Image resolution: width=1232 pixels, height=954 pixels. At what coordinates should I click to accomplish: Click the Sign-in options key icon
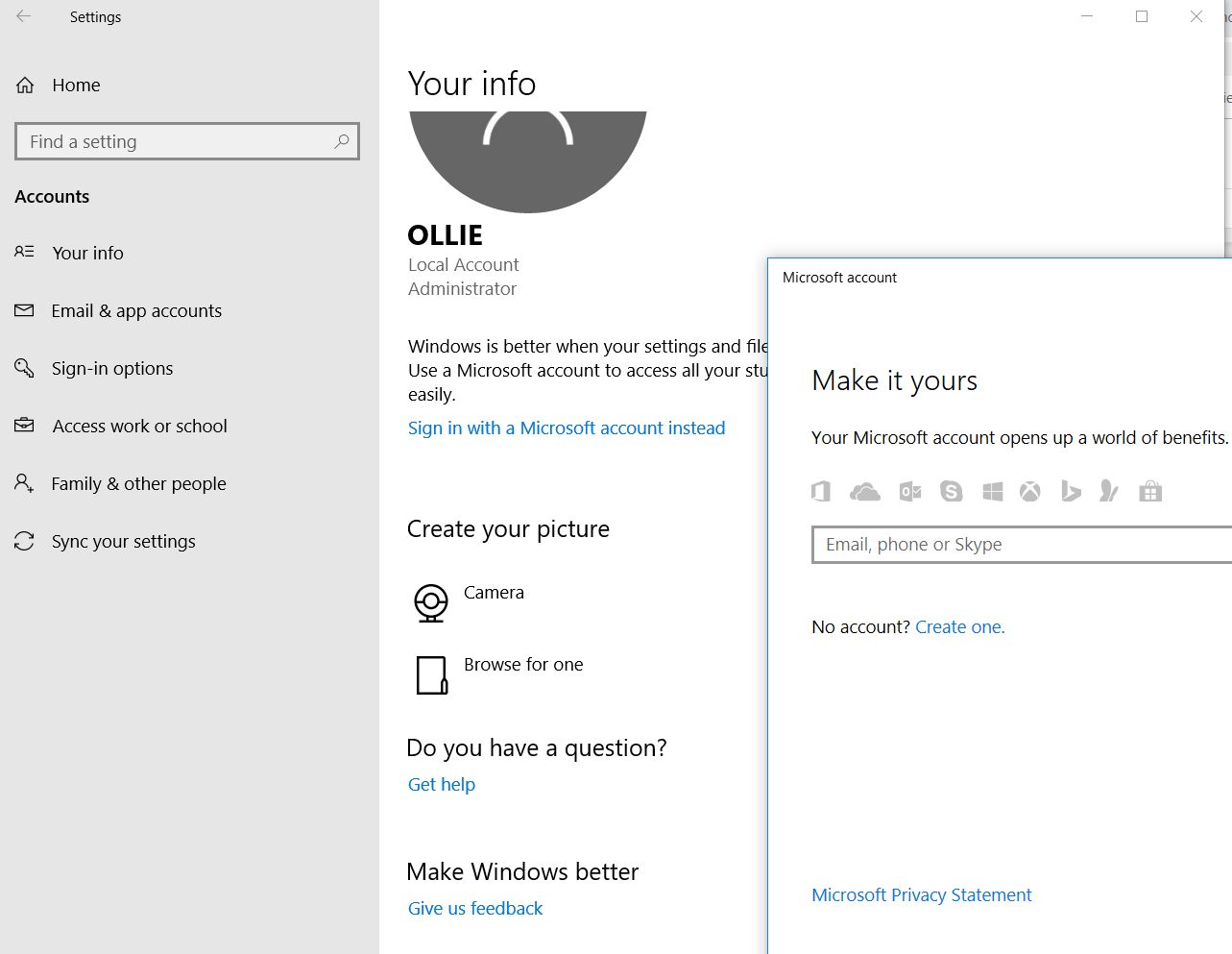click(24, 368)
